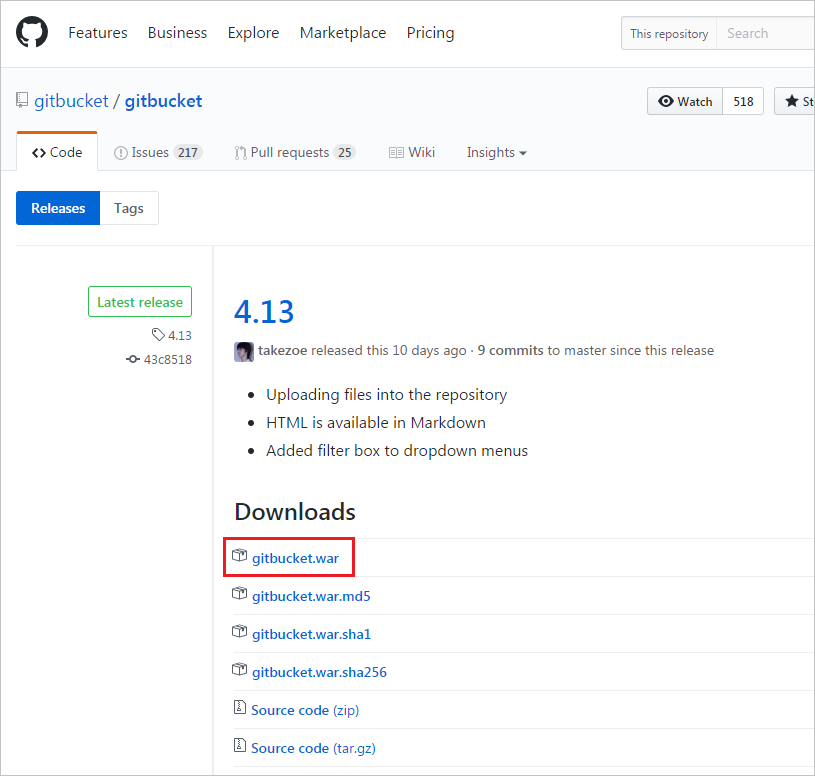Switch to the Wiki tab
This screenshot has height=776, width=815.
point(412,152)
